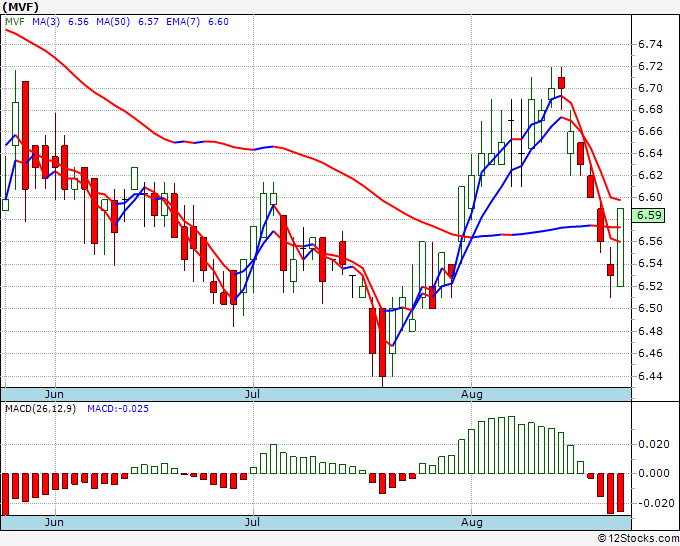Click price axis label 6.64

point(650,153)
